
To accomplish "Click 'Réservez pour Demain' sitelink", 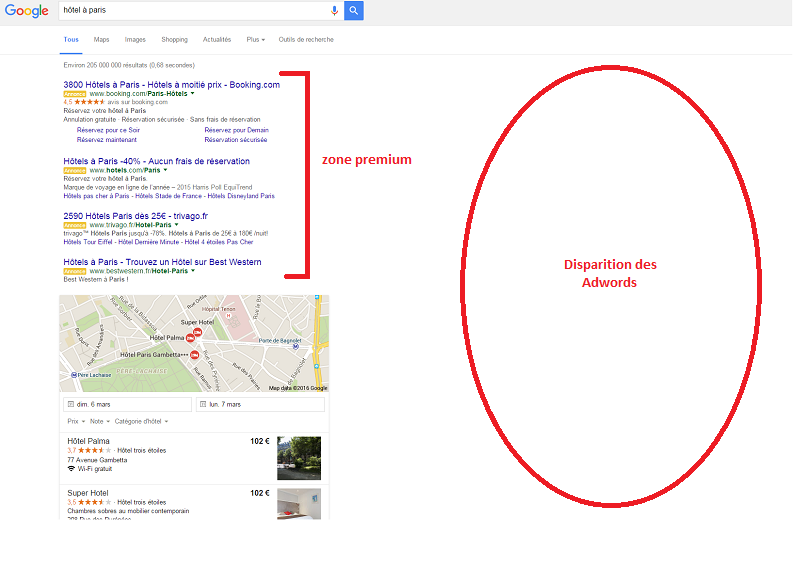I will (236, 130).
